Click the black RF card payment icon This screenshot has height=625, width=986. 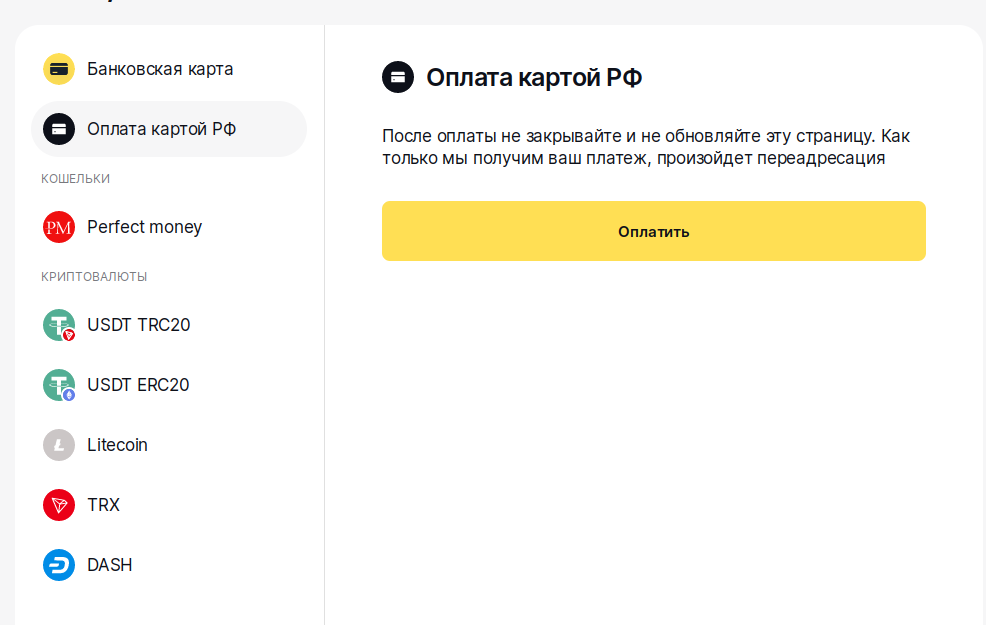point(59,129)
